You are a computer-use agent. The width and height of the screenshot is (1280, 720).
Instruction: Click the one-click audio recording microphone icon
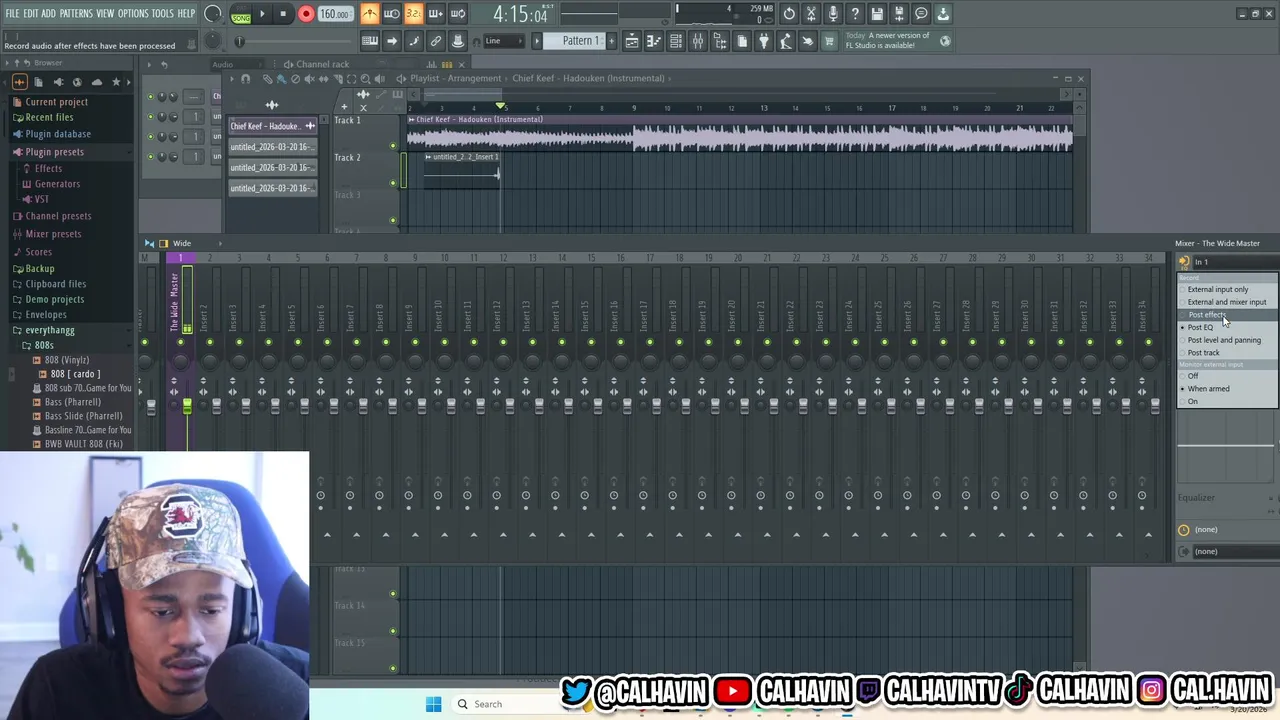point(833,14)
